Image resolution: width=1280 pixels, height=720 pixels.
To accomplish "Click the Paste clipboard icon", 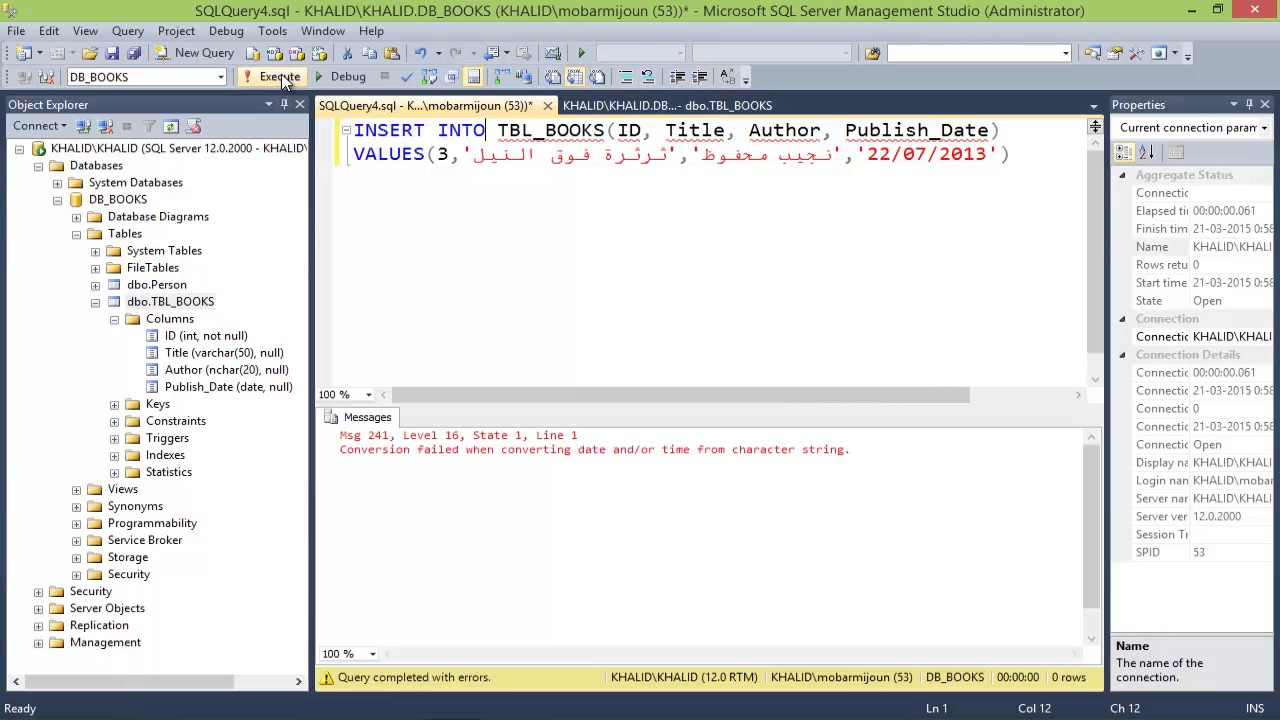I will (391, 53).
